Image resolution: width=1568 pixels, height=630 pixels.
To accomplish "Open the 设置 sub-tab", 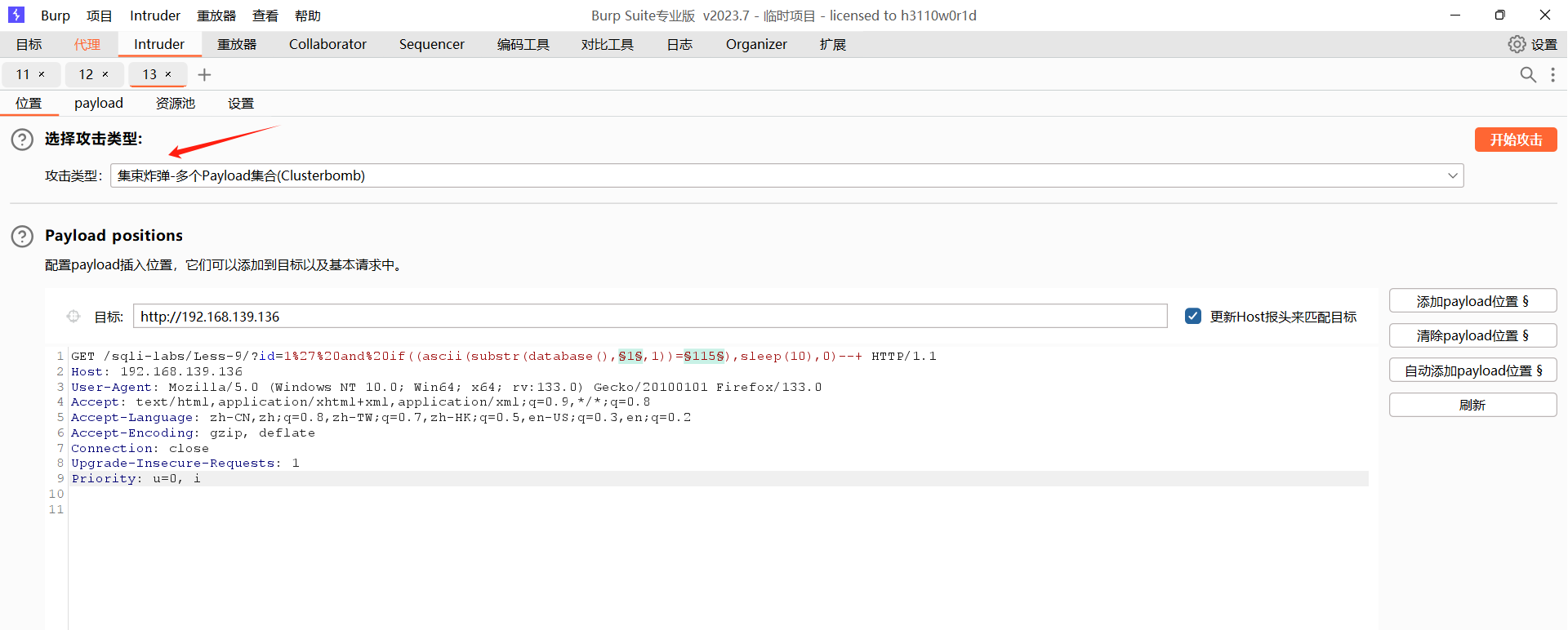I will (x=241, y=103).
